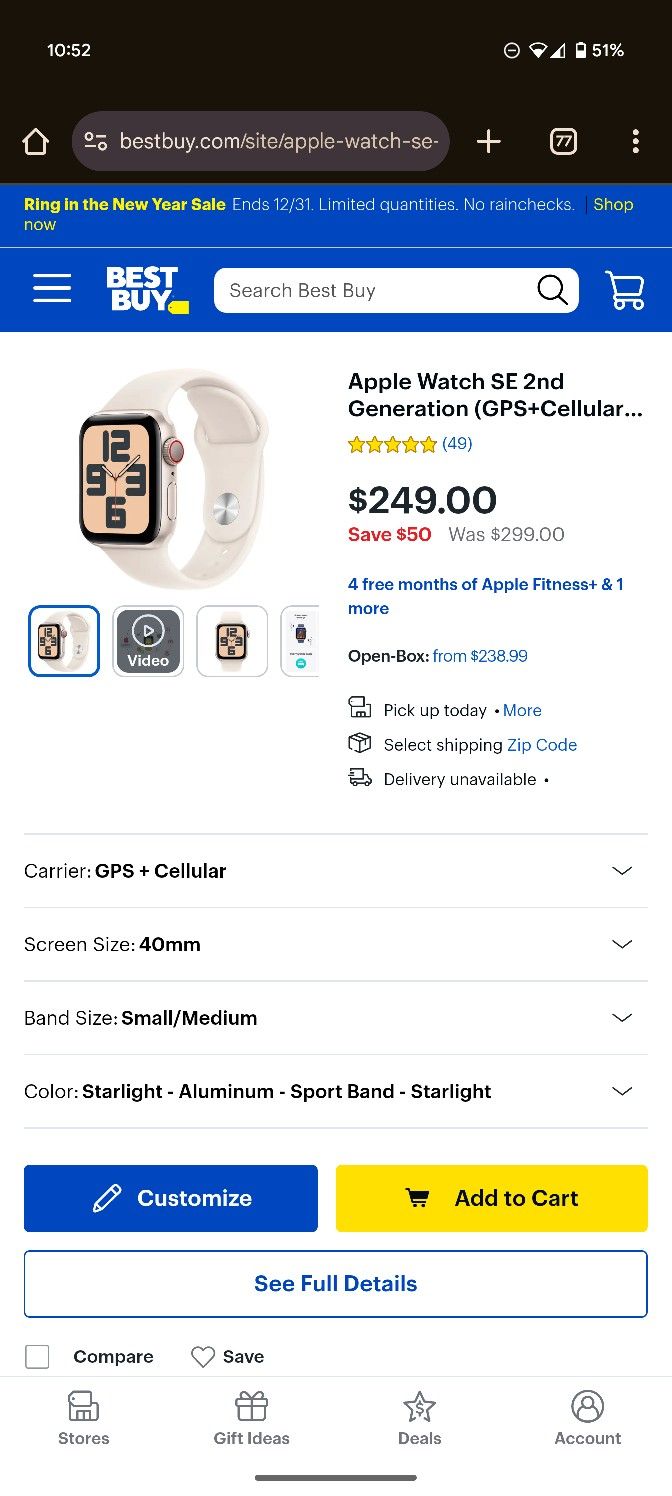This screenshot has height=1496, width=672.
Task: Open a new browser tab
Action: 488,142
